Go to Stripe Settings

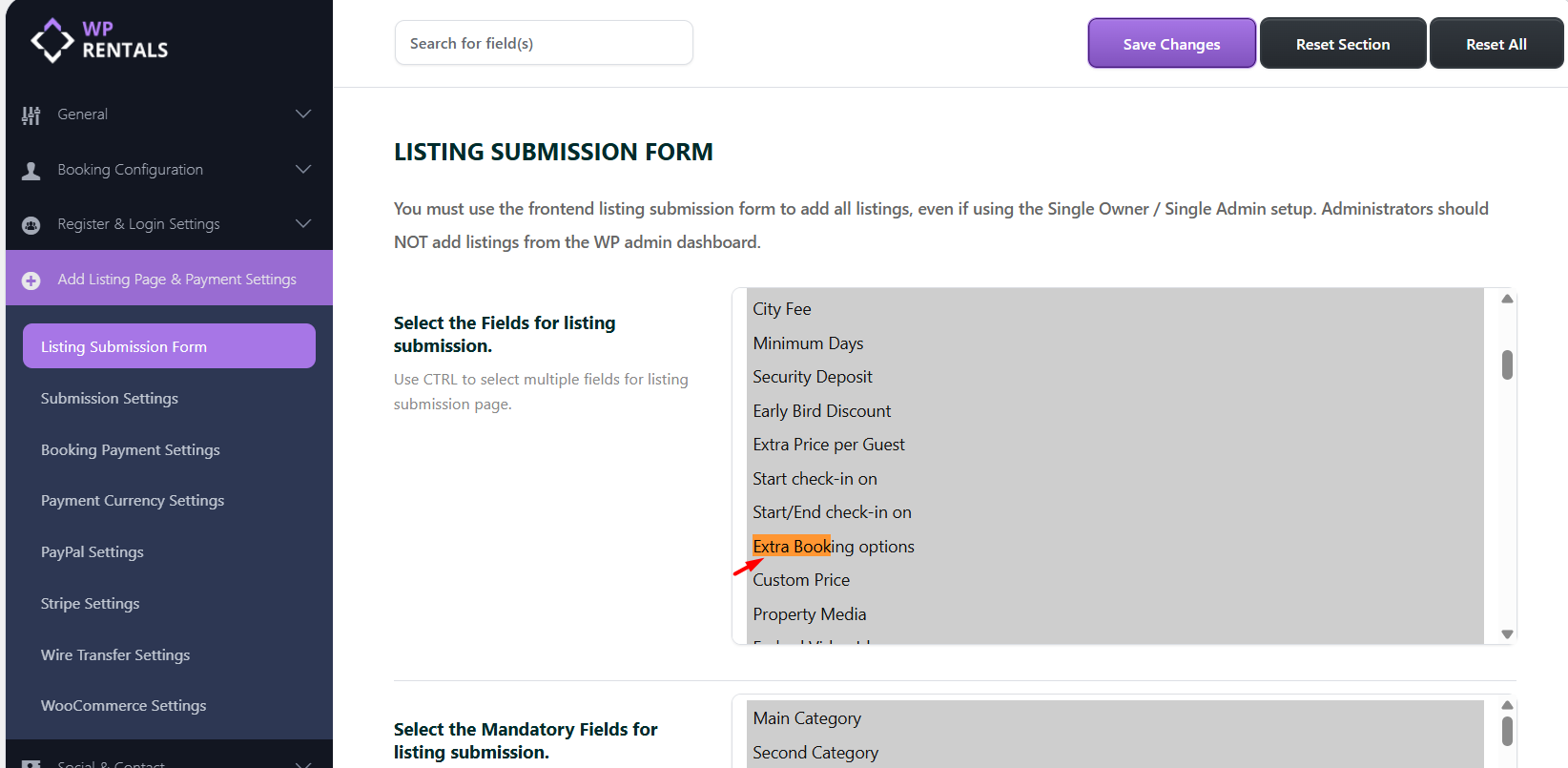(91, 604)
